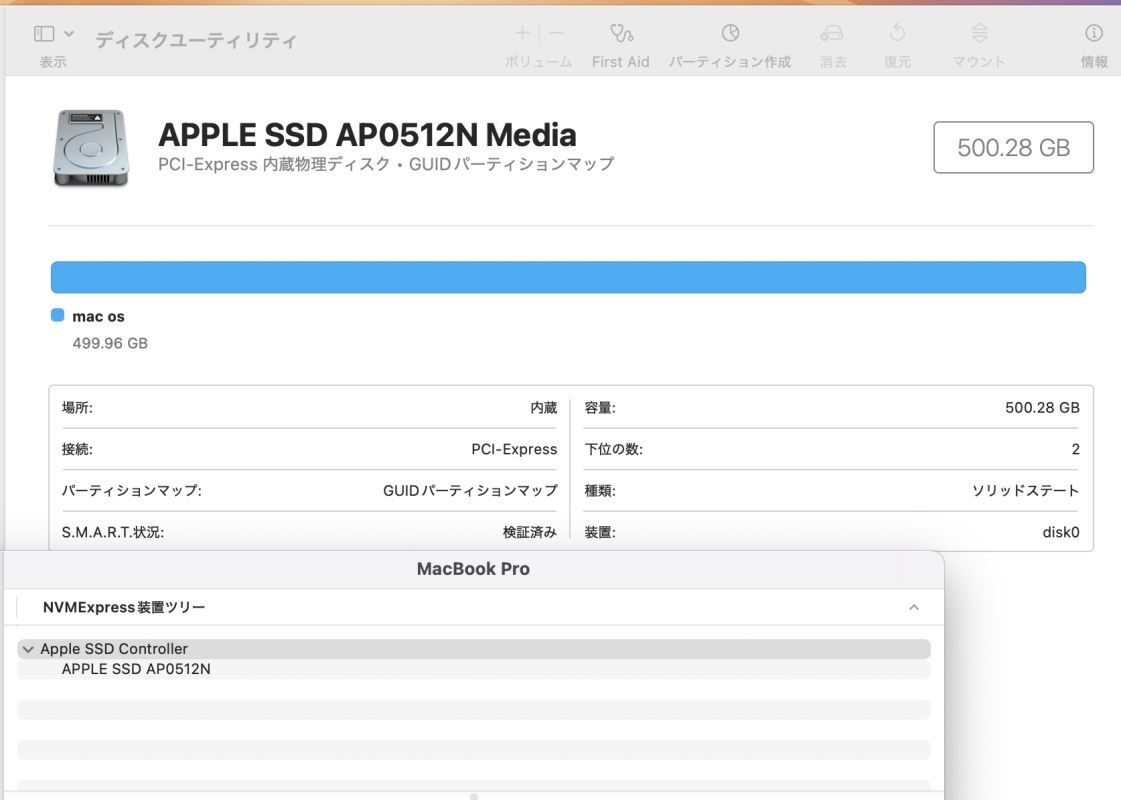Click the MacBook Pro window title
The image size is (1121, 800).
tap(473, 569)
